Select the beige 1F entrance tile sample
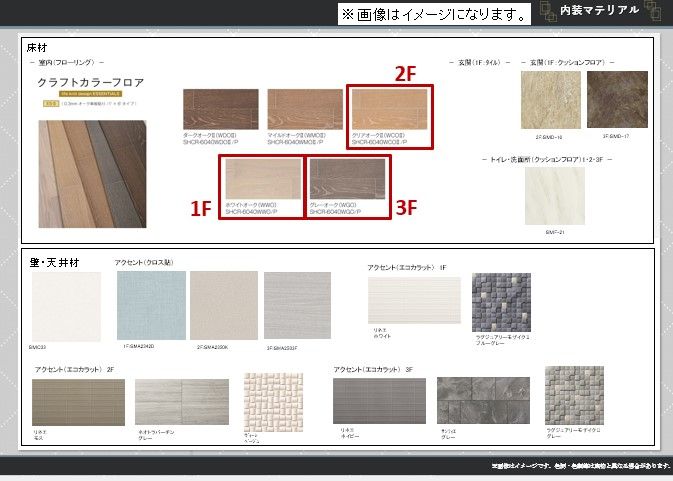 tap(550, 100)
